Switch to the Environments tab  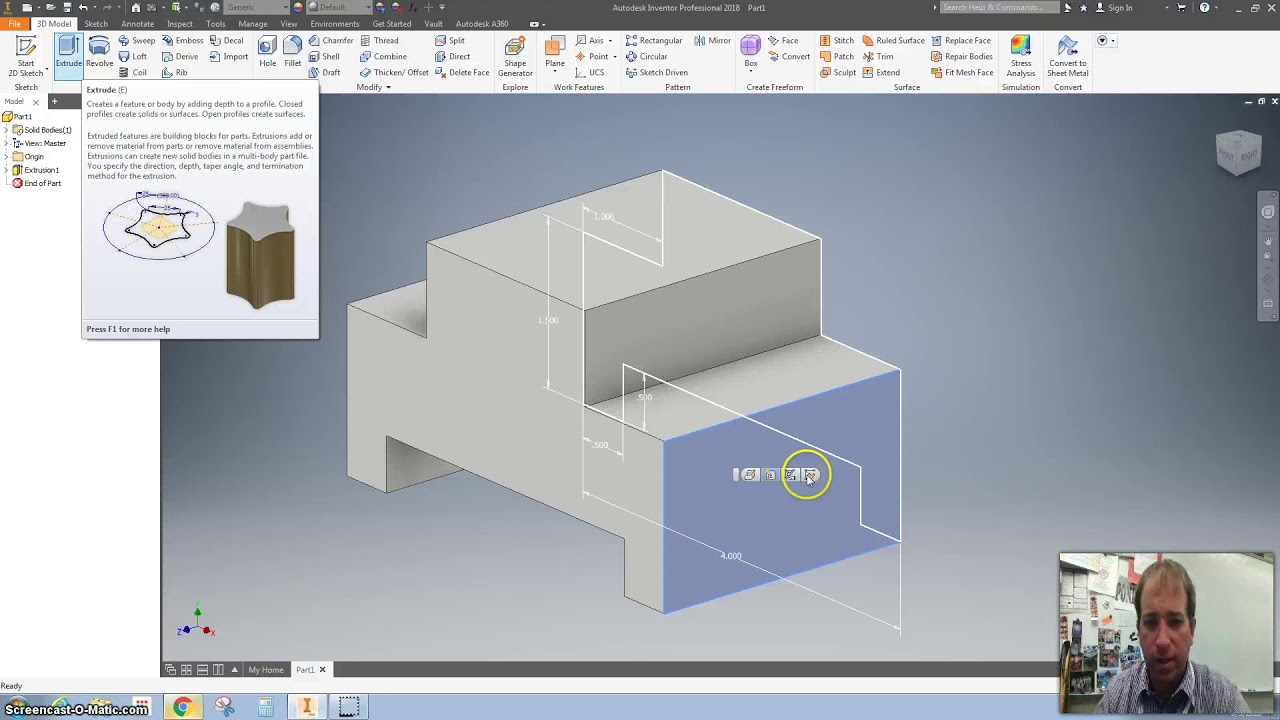point(334,23)
